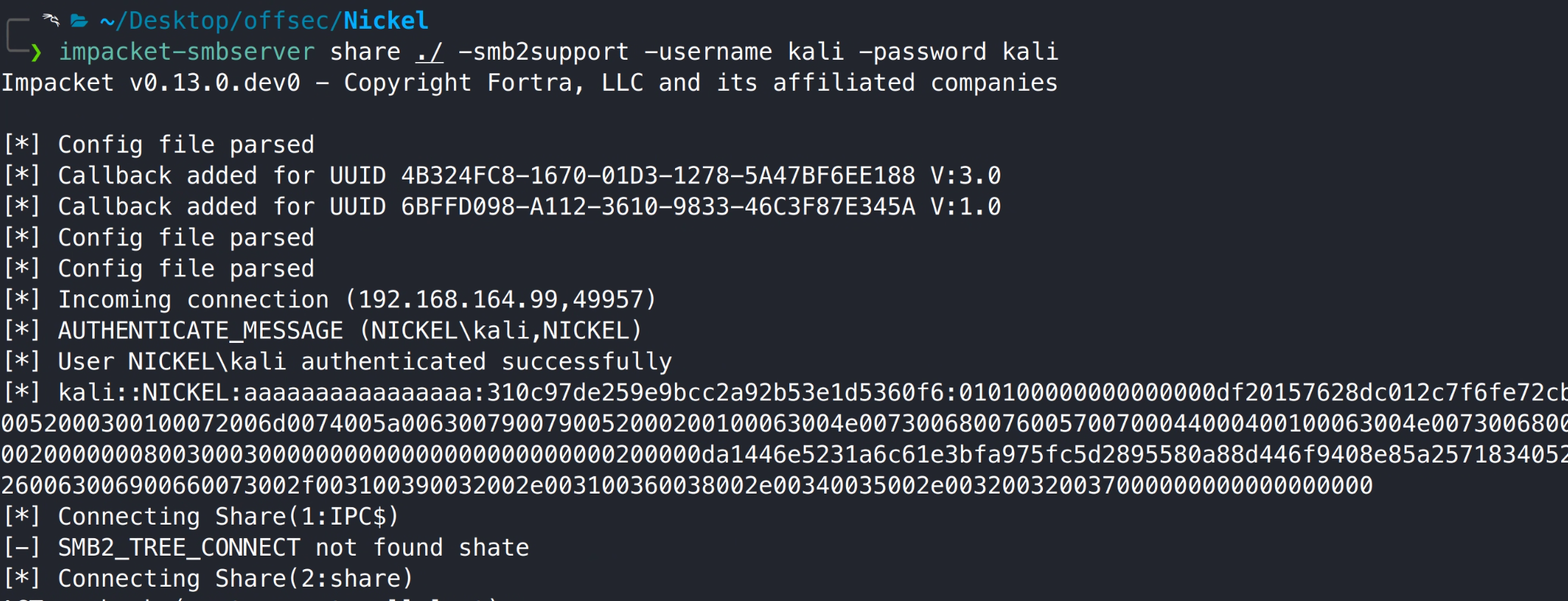
Task: Click the words "authenticated successfully"
Action: coord(486,362)
